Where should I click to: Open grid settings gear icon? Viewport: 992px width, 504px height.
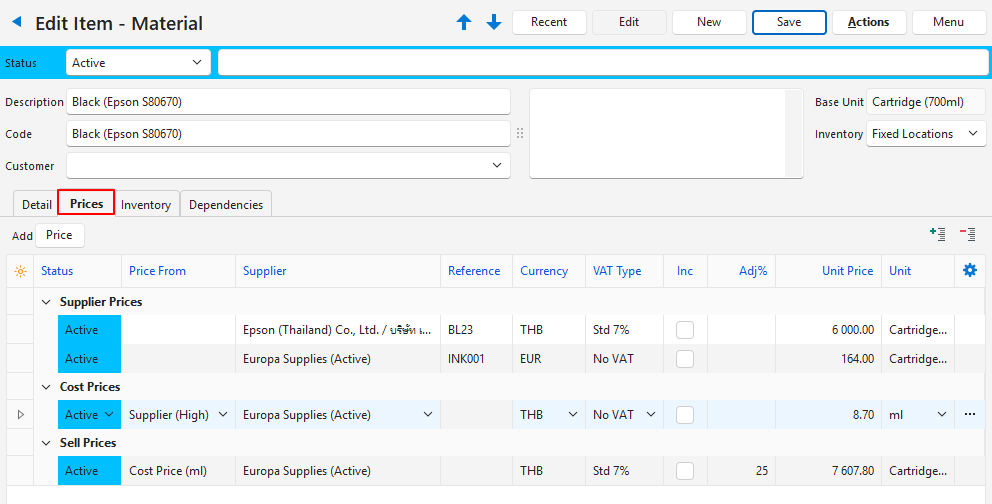tap(969, 271)
